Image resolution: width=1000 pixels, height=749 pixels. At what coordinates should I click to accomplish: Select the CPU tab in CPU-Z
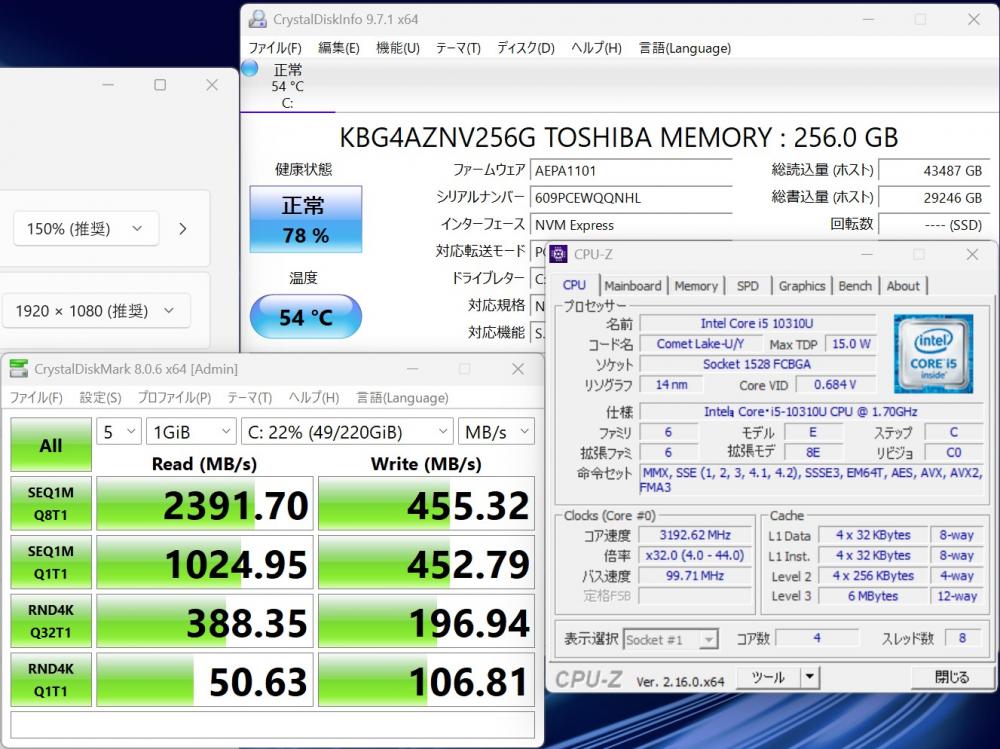tap(574, 285)
